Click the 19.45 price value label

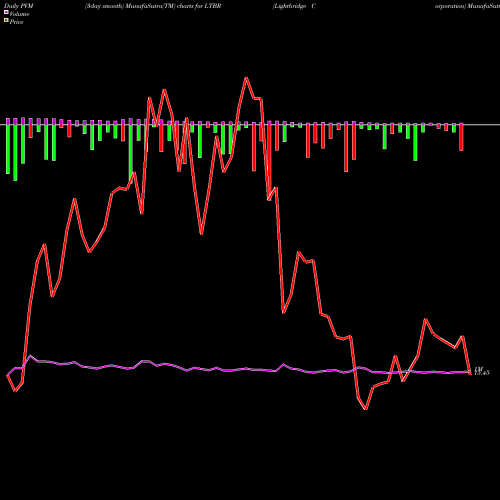[x=482, y=373]
